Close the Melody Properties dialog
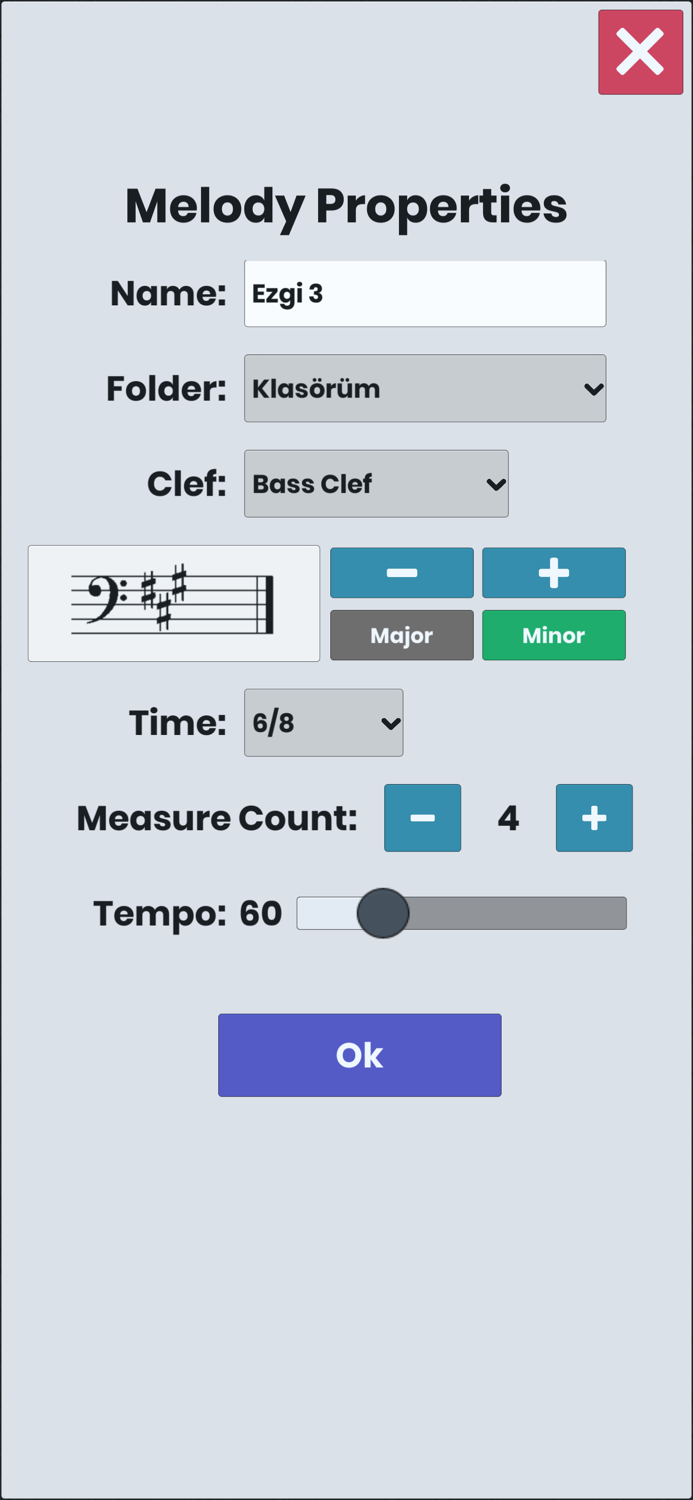The height and width of the screenshot is (1500, 693). (x=640, y=53)
